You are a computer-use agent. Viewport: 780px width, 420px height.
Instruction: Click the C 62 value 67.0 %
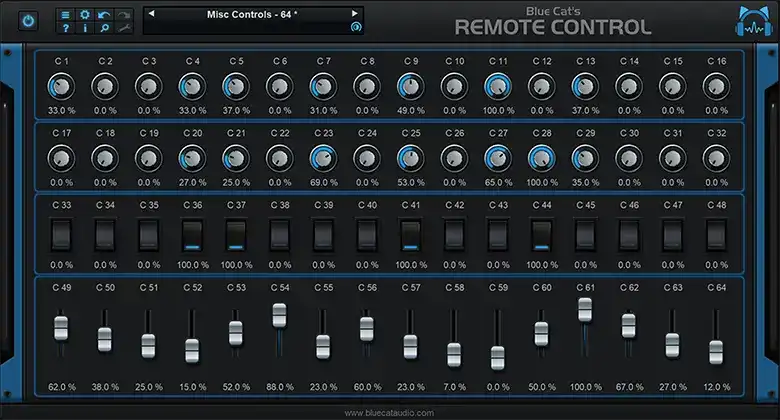click(629, 387)
